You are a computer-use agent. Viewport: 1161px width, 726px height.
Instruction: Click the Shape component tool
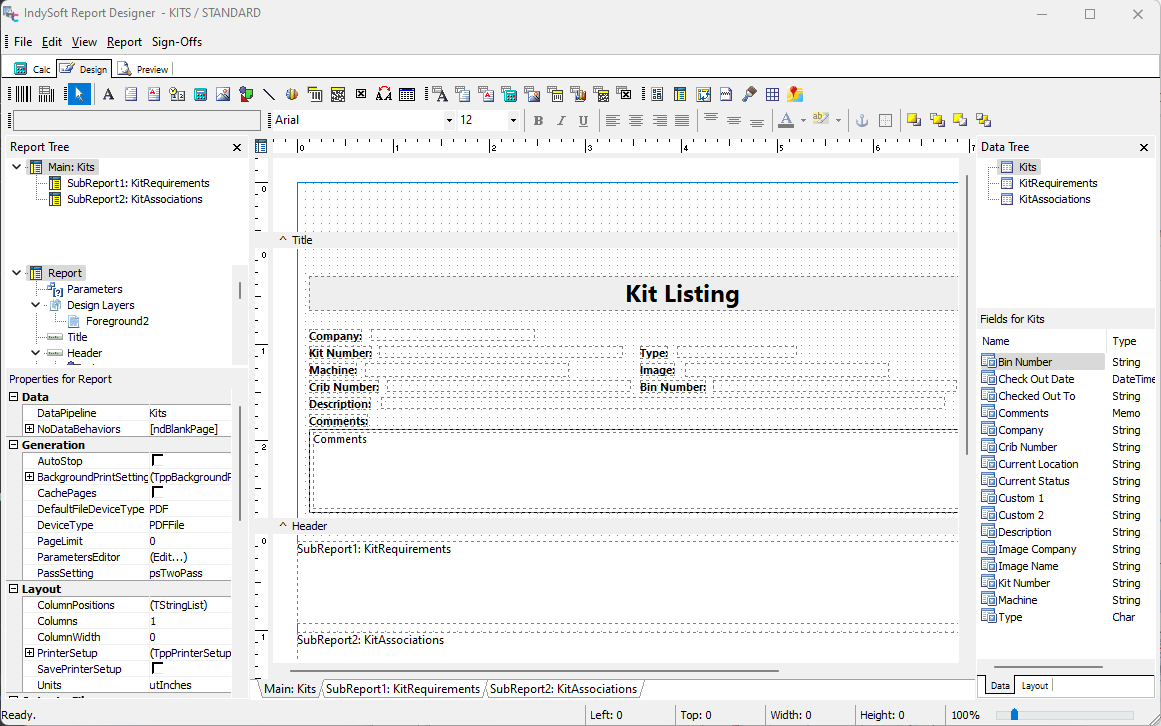(x=246, y=94)
